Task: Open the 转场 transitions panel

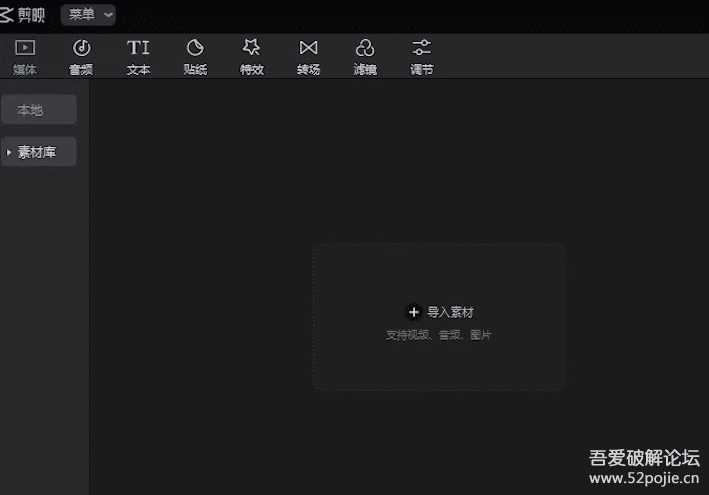Action: pyautogui.click(x=308, y=57)
